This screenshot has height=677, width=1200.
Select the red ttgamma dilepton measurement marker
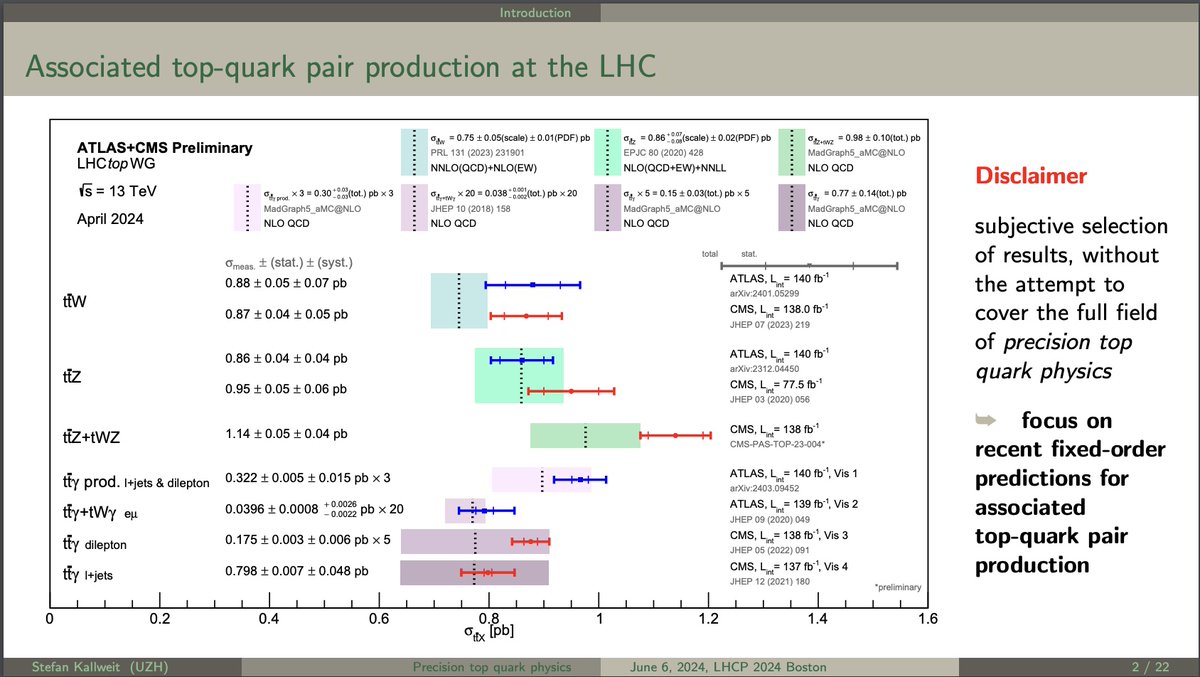tap(531, 542)
